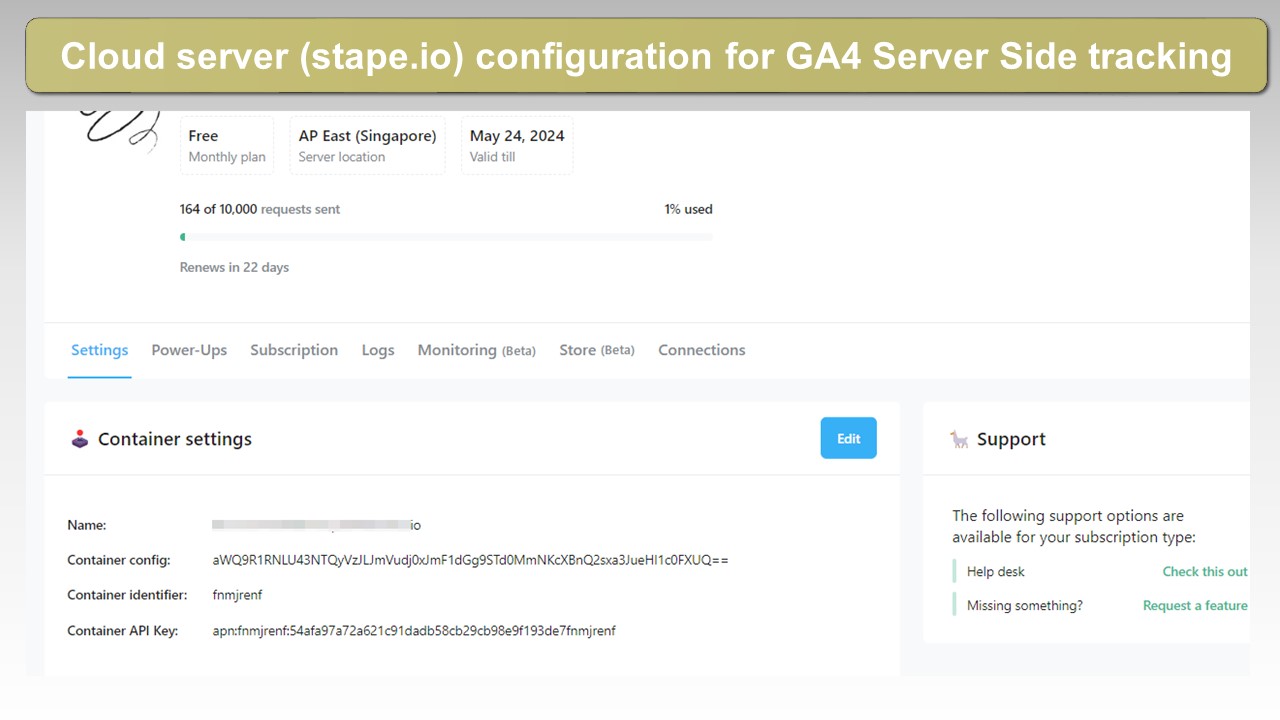Screen dimensions: 1280x720
Task: Switch to the Power-Ups tab
Action: click(x=189, y=350)
